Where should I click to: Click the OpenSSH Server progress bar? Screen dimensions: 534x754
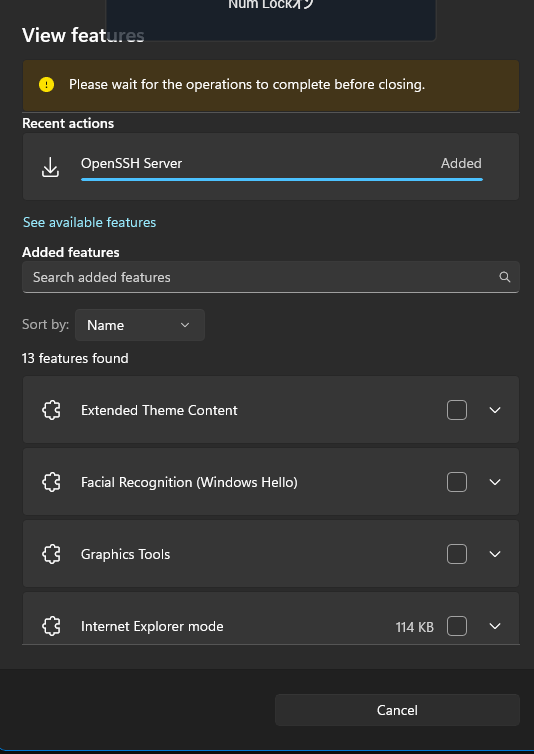coord(282,179)
